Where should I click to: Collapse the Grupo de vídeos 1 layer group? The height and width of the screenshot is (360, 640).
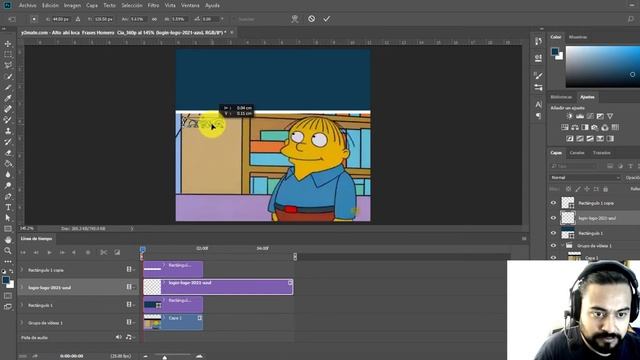(x=563, y=246)
